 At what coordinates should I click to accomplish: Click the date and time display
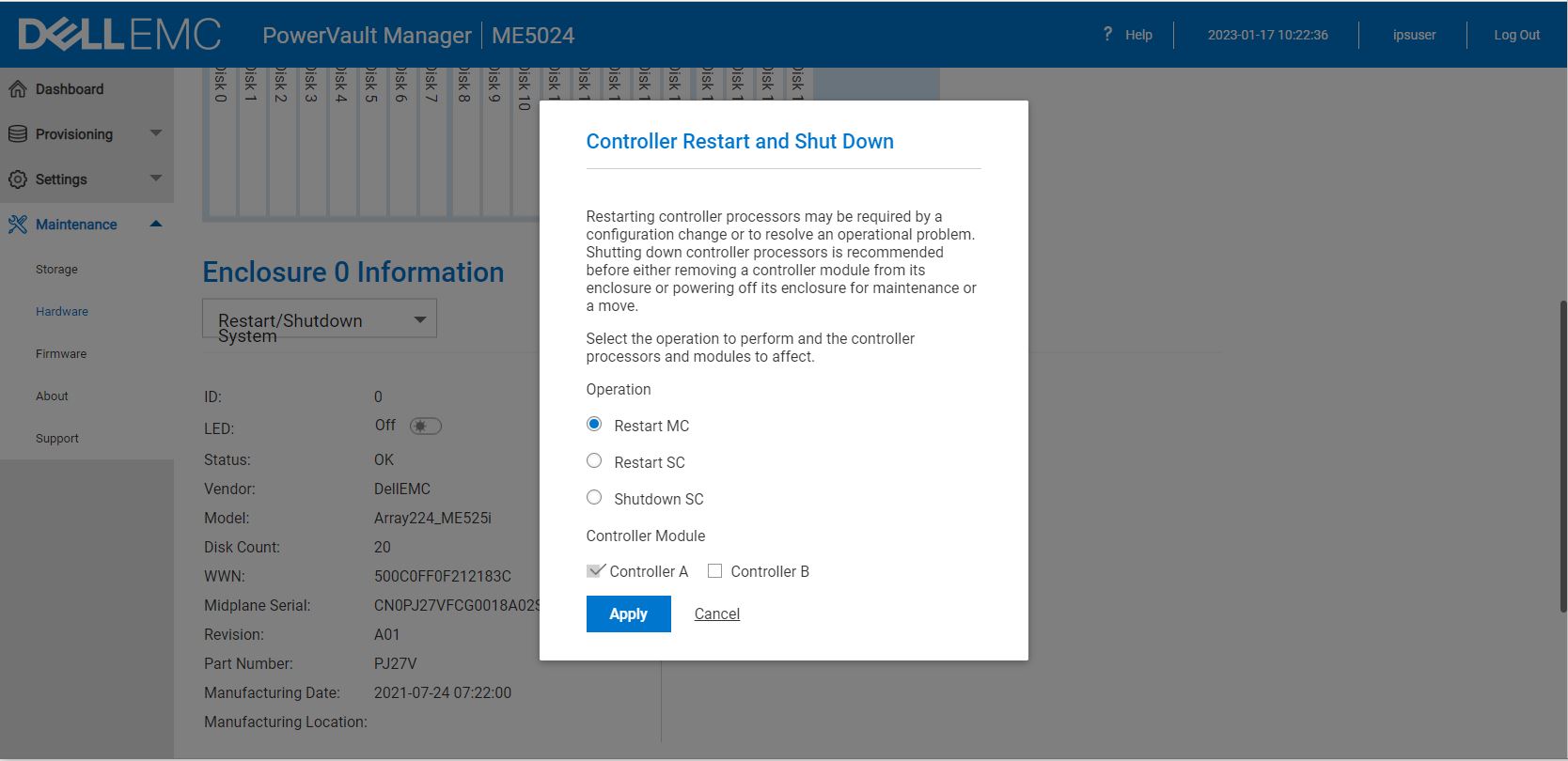coord(1268,35)
